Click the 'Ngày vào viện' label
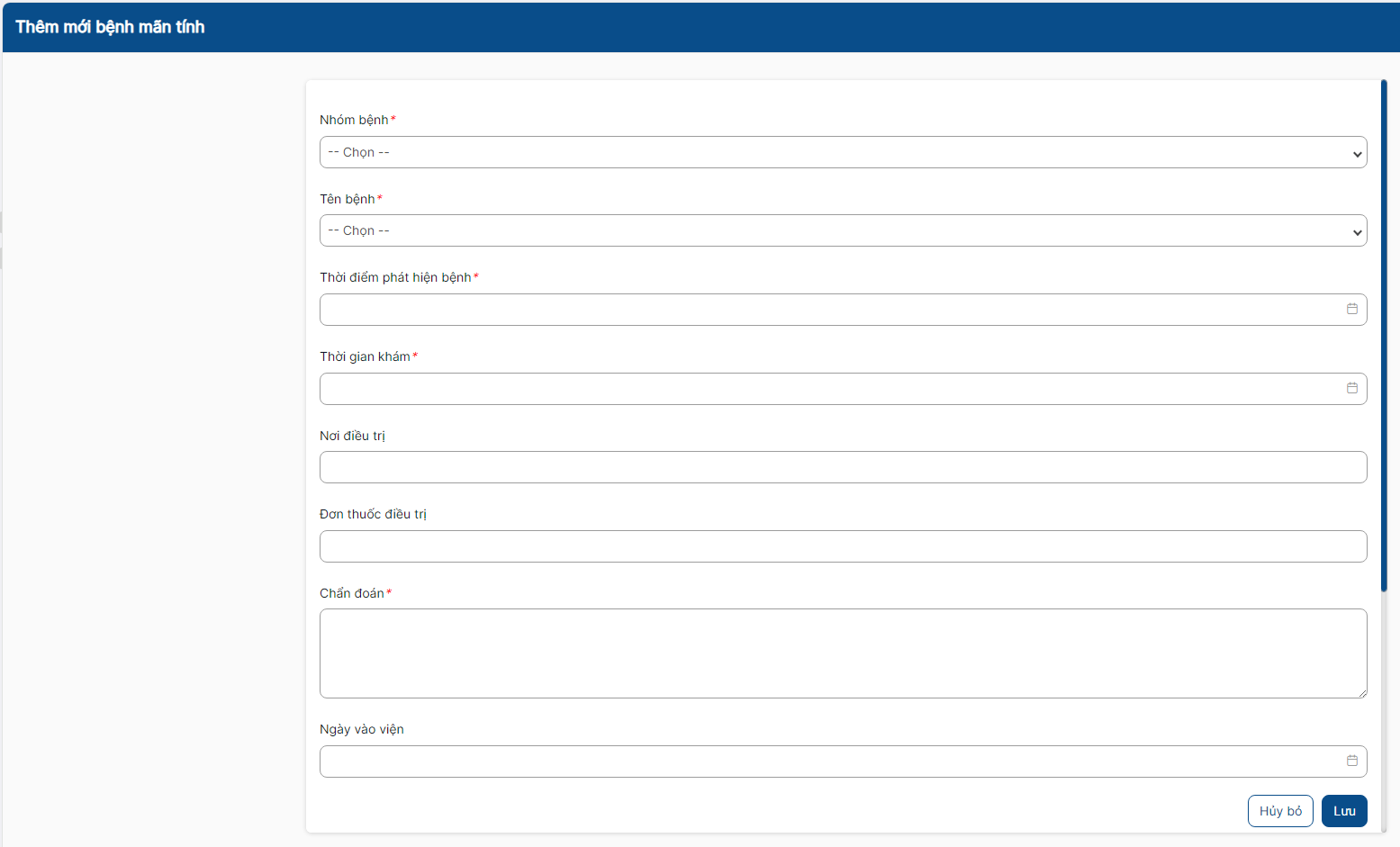 tap(362, 729)
